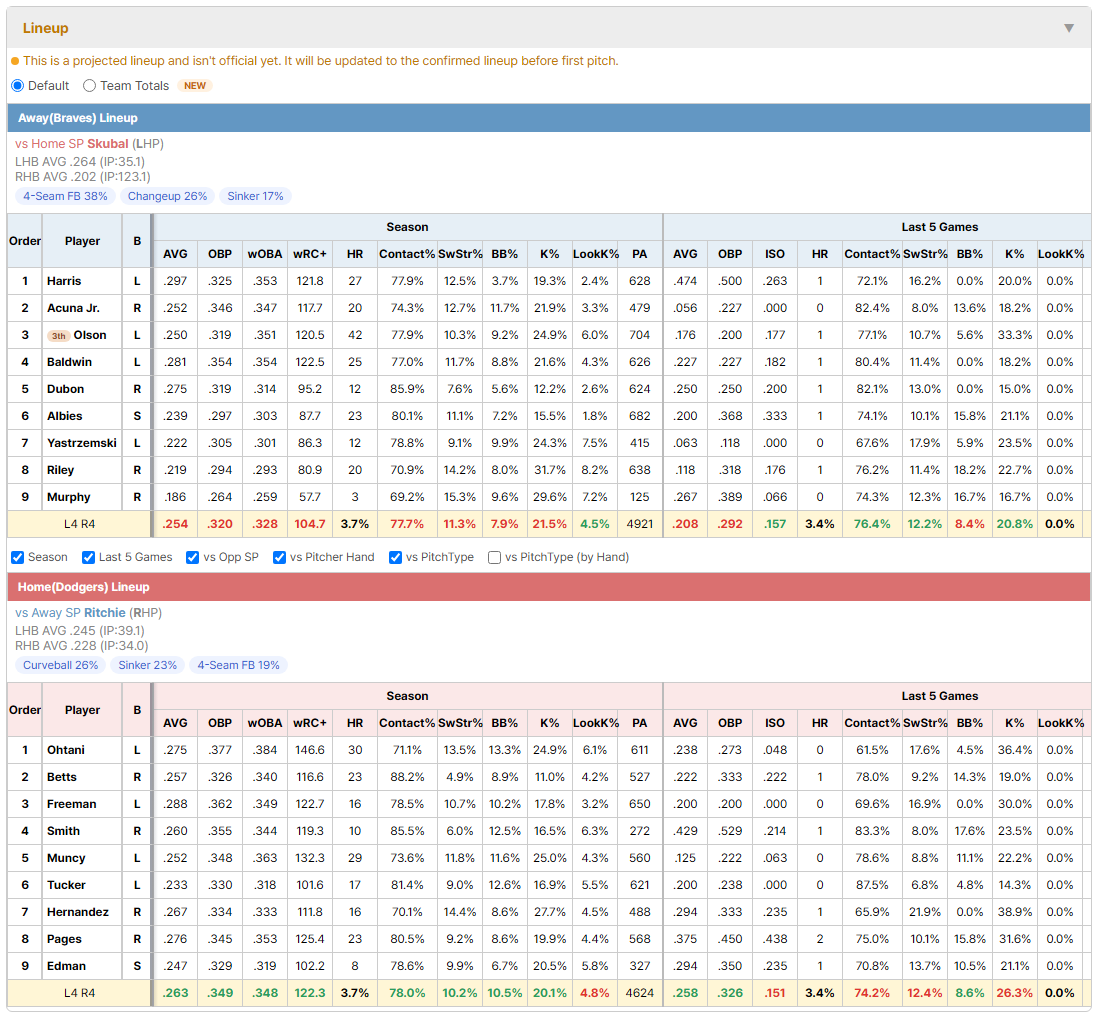The image size is (1098, 1018).
Task: Select player Harris in Braves lineup
Action: [x=64, y=281]
